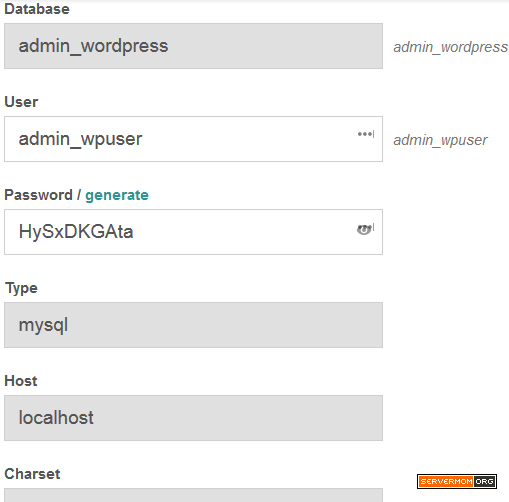Click the Type label
The height and width of the screenshot is (502, 509).
21,288
